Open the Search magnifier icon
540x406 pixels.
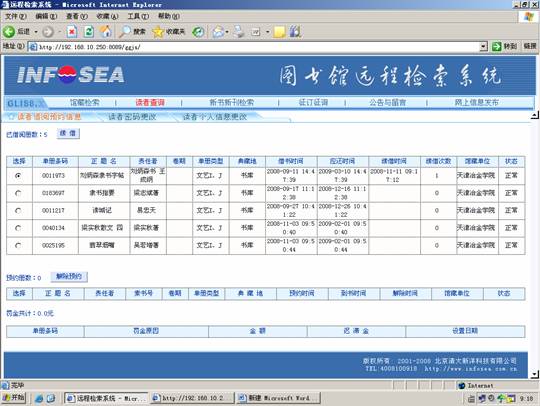[x=124, y=32]
